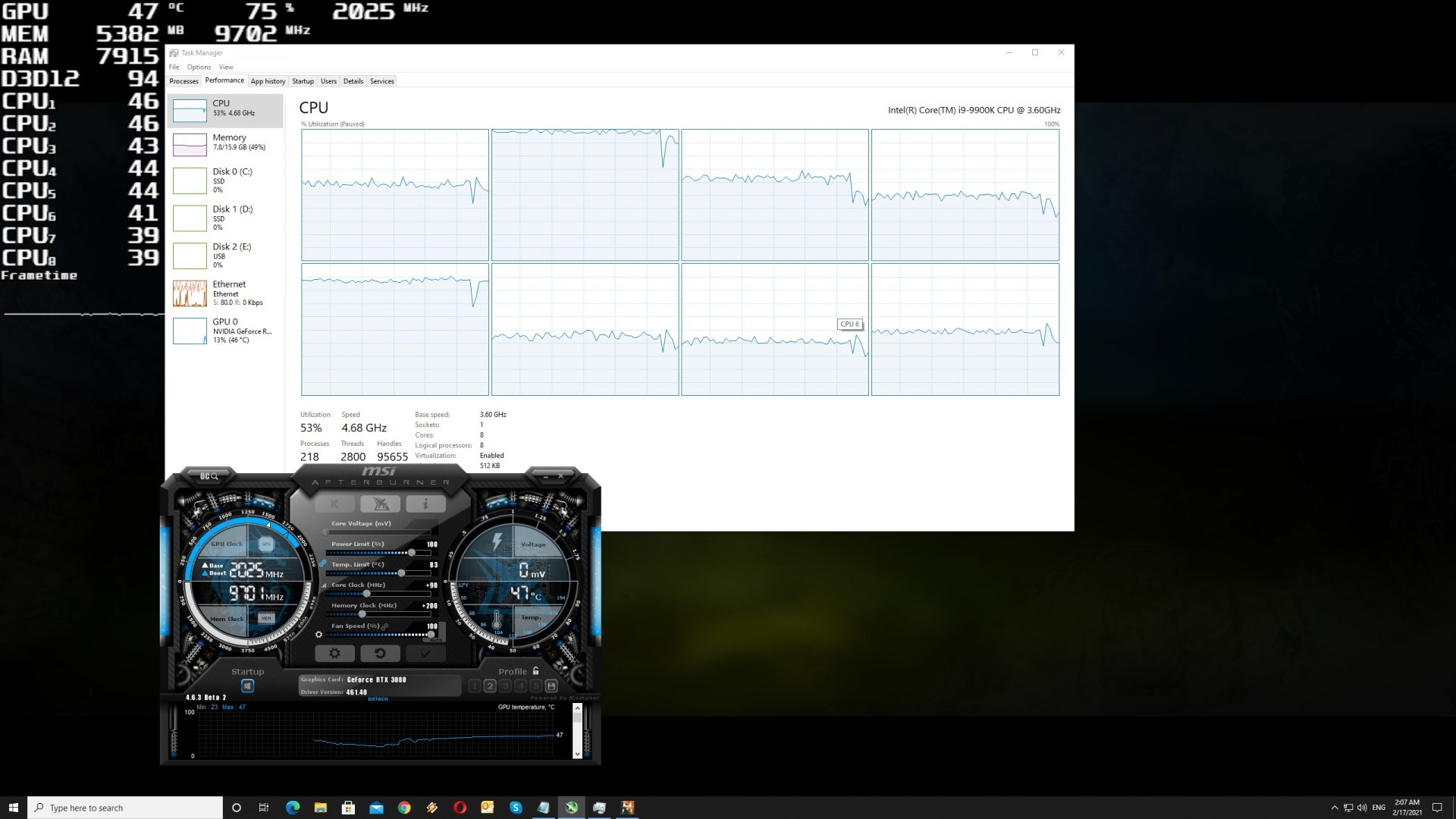Apply overclock settings with the checkmark icon
The image size is (1456, 819).
click(x=425, y=653)
